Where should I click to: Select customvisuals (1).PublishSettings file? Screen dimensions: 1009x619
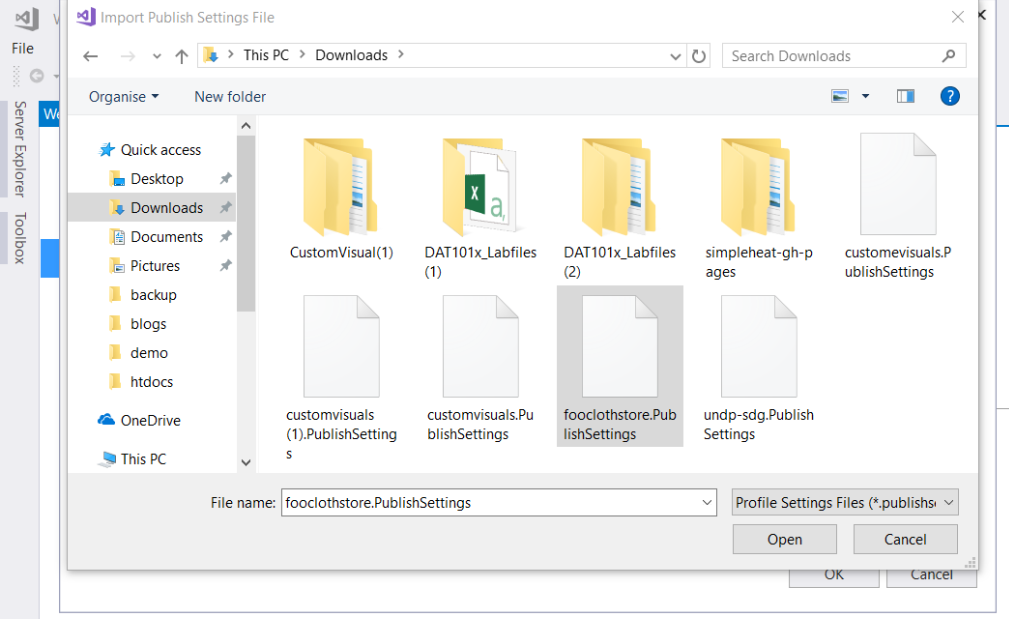coord(341,378)
